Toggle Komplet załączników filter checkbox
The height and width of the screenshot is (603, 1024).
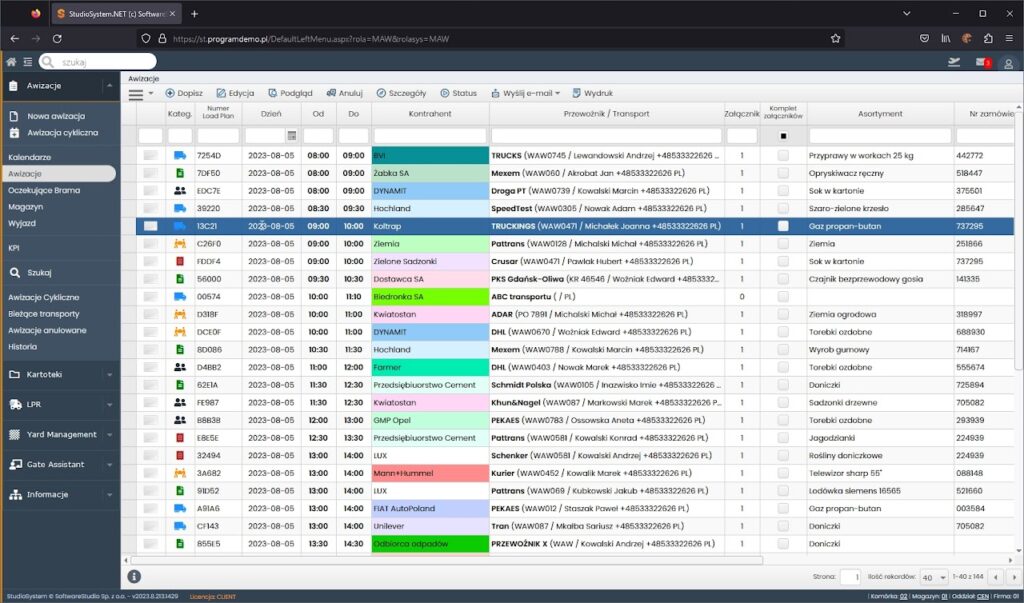coord(783,135)
